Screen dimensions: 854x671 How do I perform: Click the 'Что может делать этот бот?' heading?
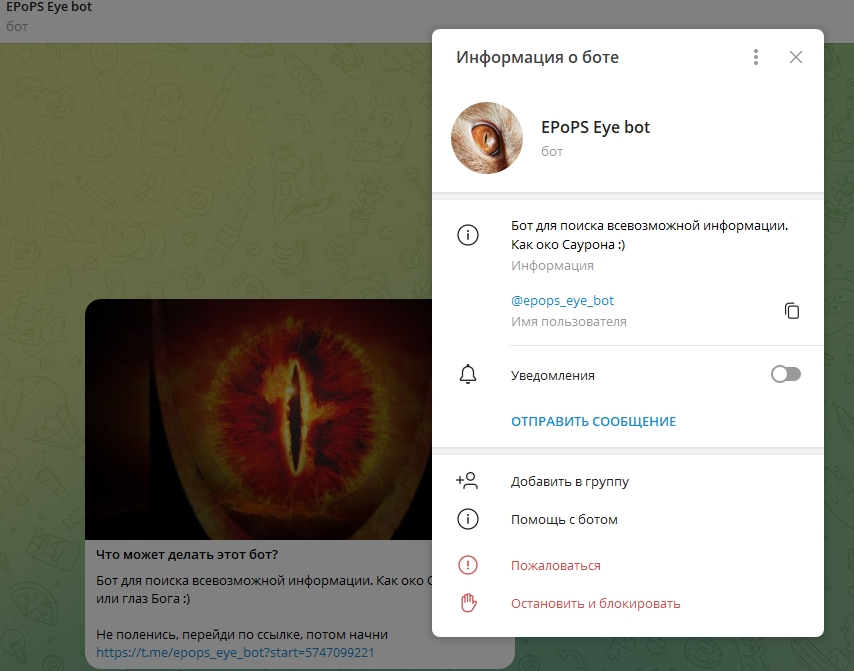[187, 554]
